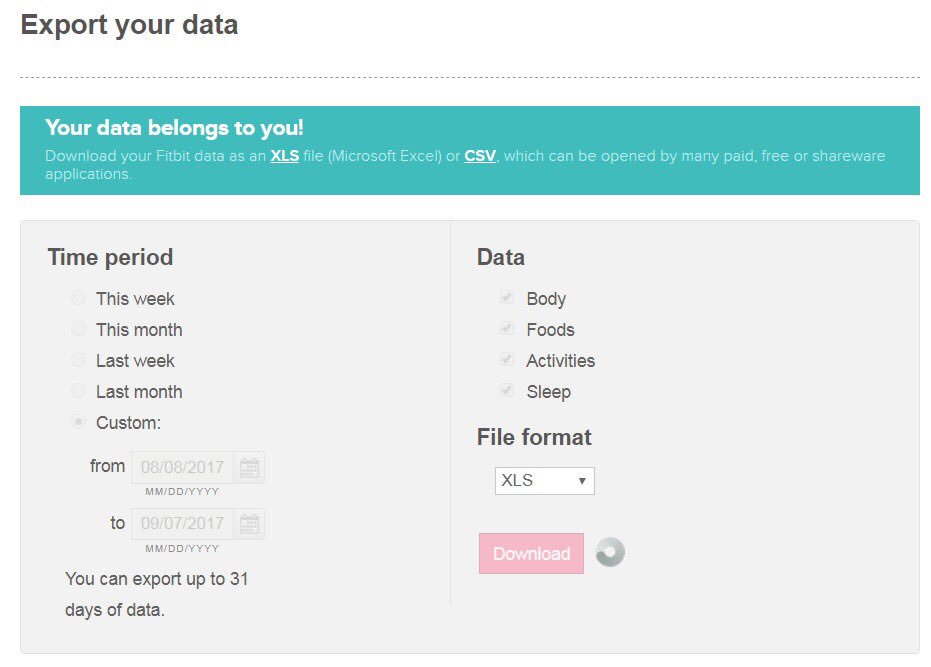This screenshot has width=931, height=667.
Task: Click the pink Download button
Action: coord(531,554)
